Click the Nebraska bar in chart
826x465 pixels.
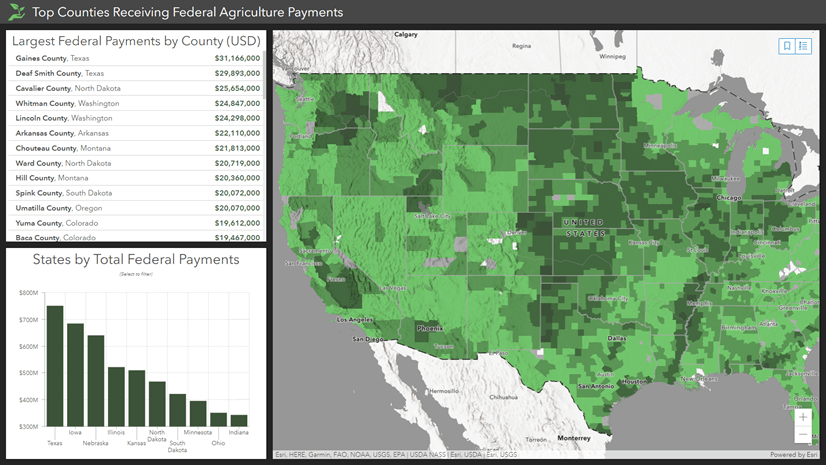96,381
